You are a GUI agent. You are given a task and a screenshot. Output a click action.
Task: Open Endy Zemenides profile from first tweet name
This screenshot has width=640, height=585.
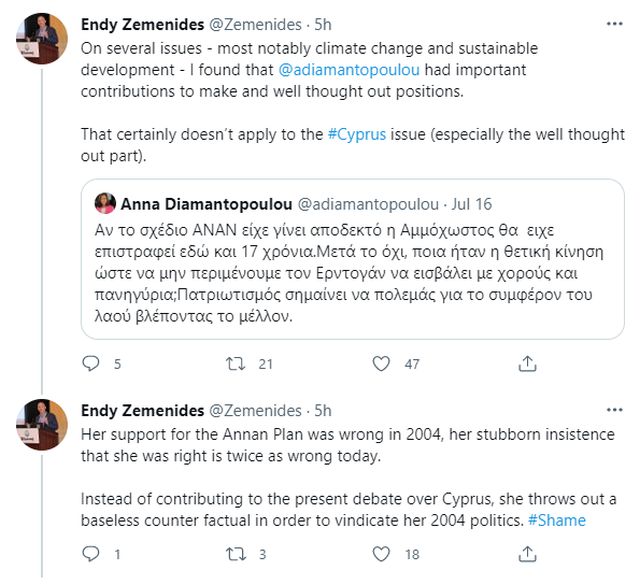click(x=141, y=23)
